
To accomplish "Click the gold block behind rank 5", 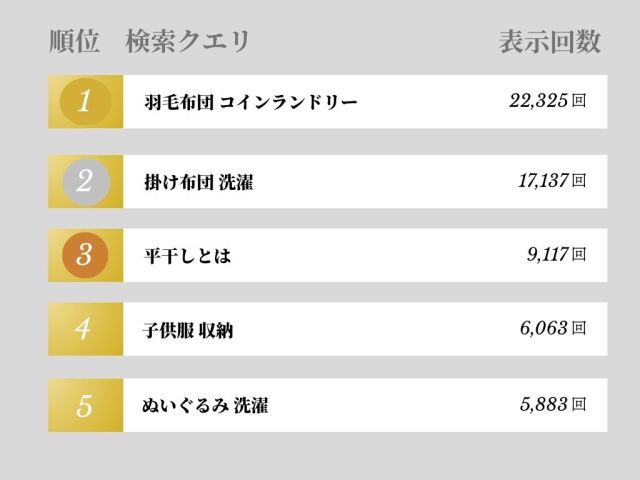I will pos(108,406).
